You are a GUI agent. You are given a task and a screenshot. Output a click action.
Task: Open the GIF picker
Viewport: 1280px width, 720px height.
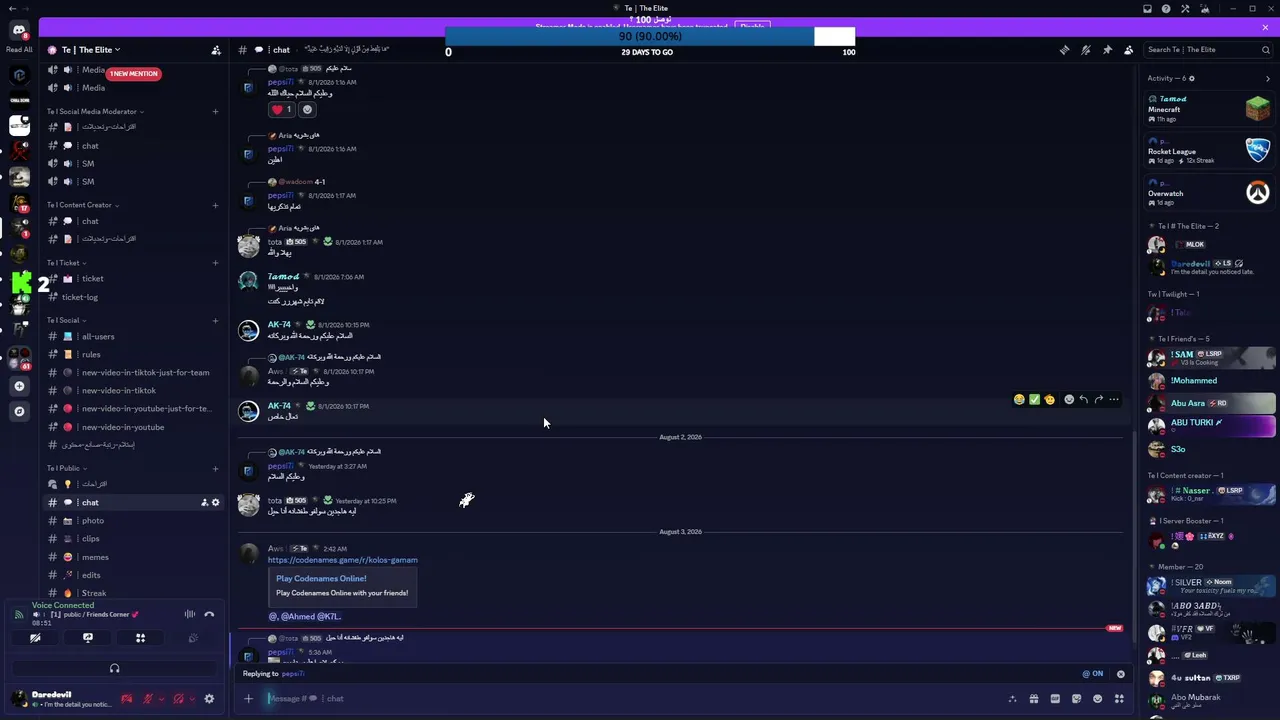tap(1055, 699)
